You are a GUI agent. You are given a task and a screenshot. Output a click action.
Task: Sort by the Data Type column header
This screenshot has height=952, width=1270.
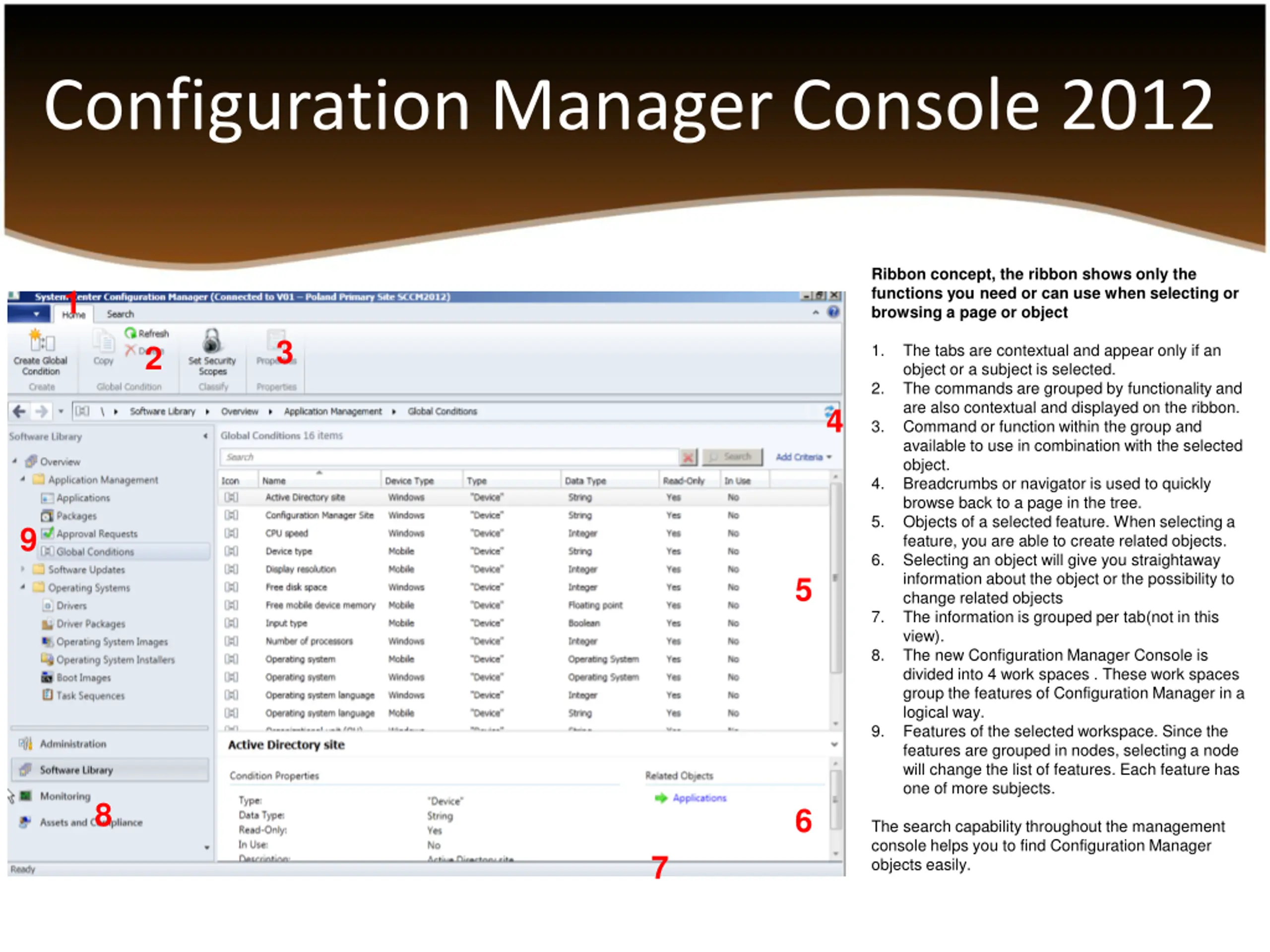[609, 480]
